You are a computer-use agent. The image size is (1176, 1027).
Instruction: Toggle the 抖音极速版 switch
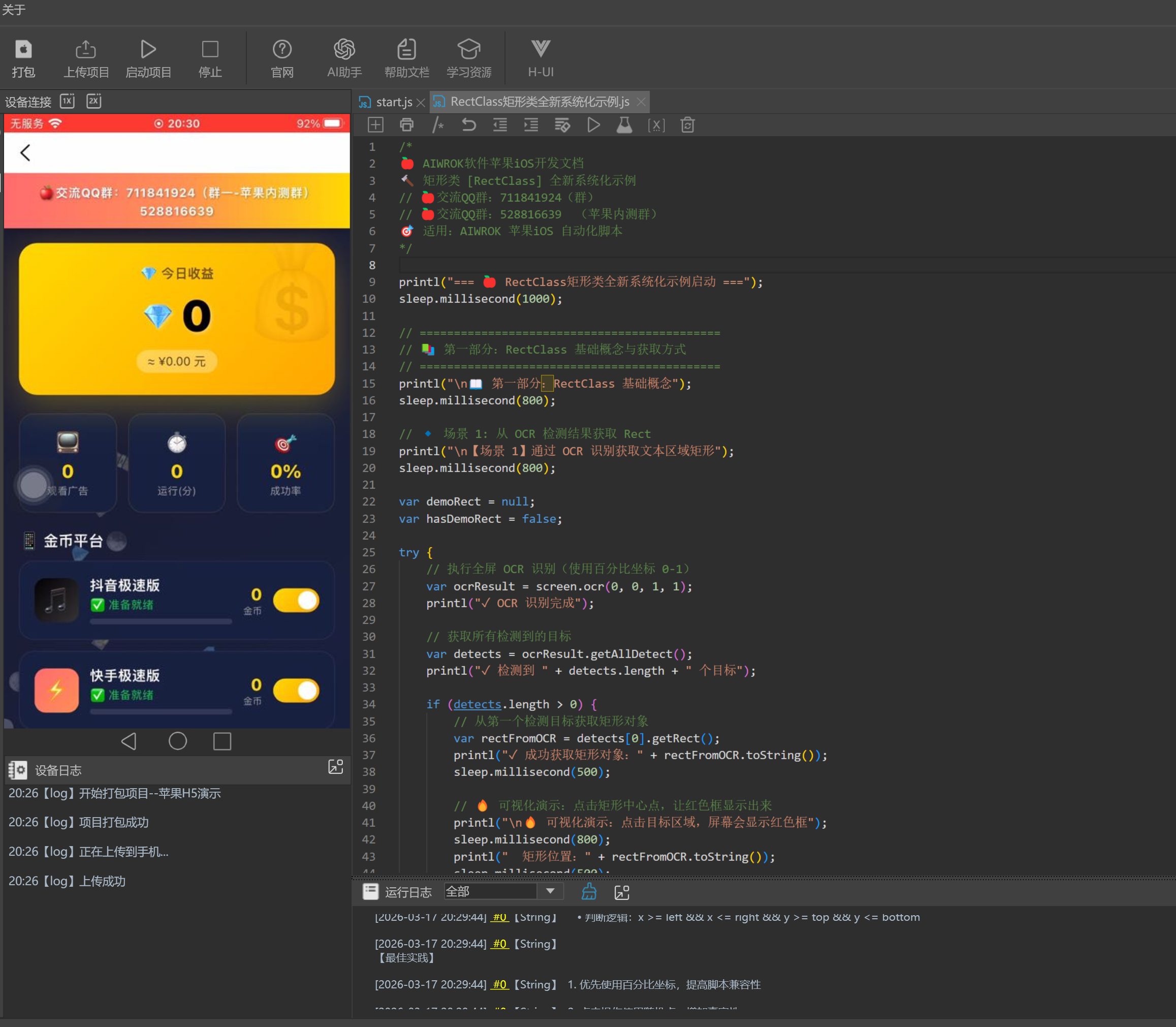[x=296, y=601]
